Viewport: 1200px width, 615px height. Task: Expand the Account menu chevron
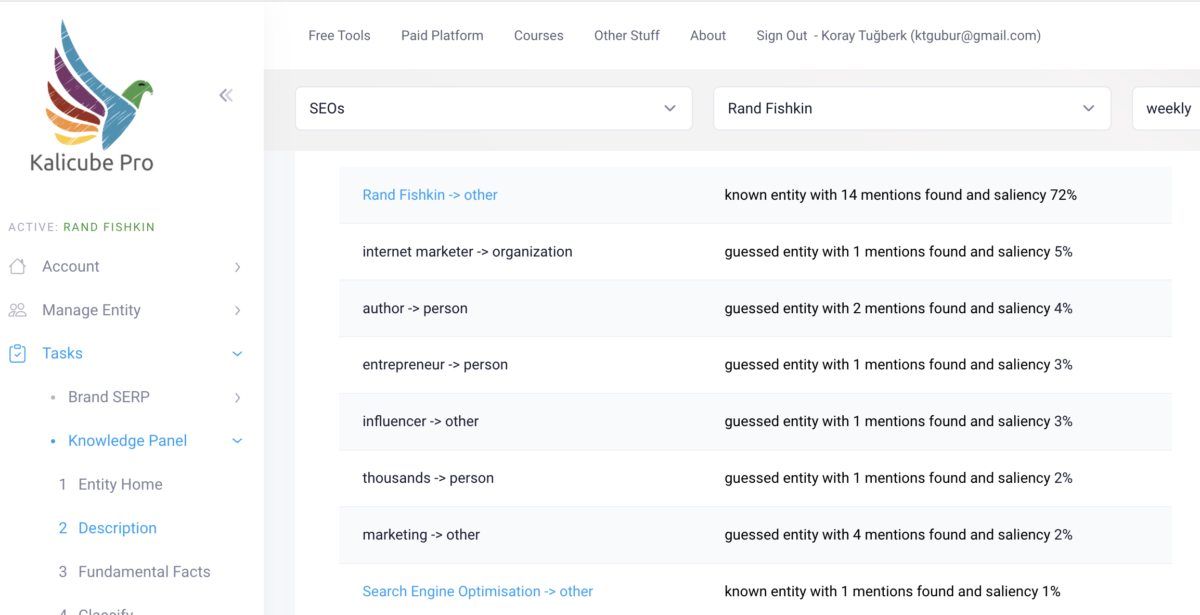click(x=237, y=267)
